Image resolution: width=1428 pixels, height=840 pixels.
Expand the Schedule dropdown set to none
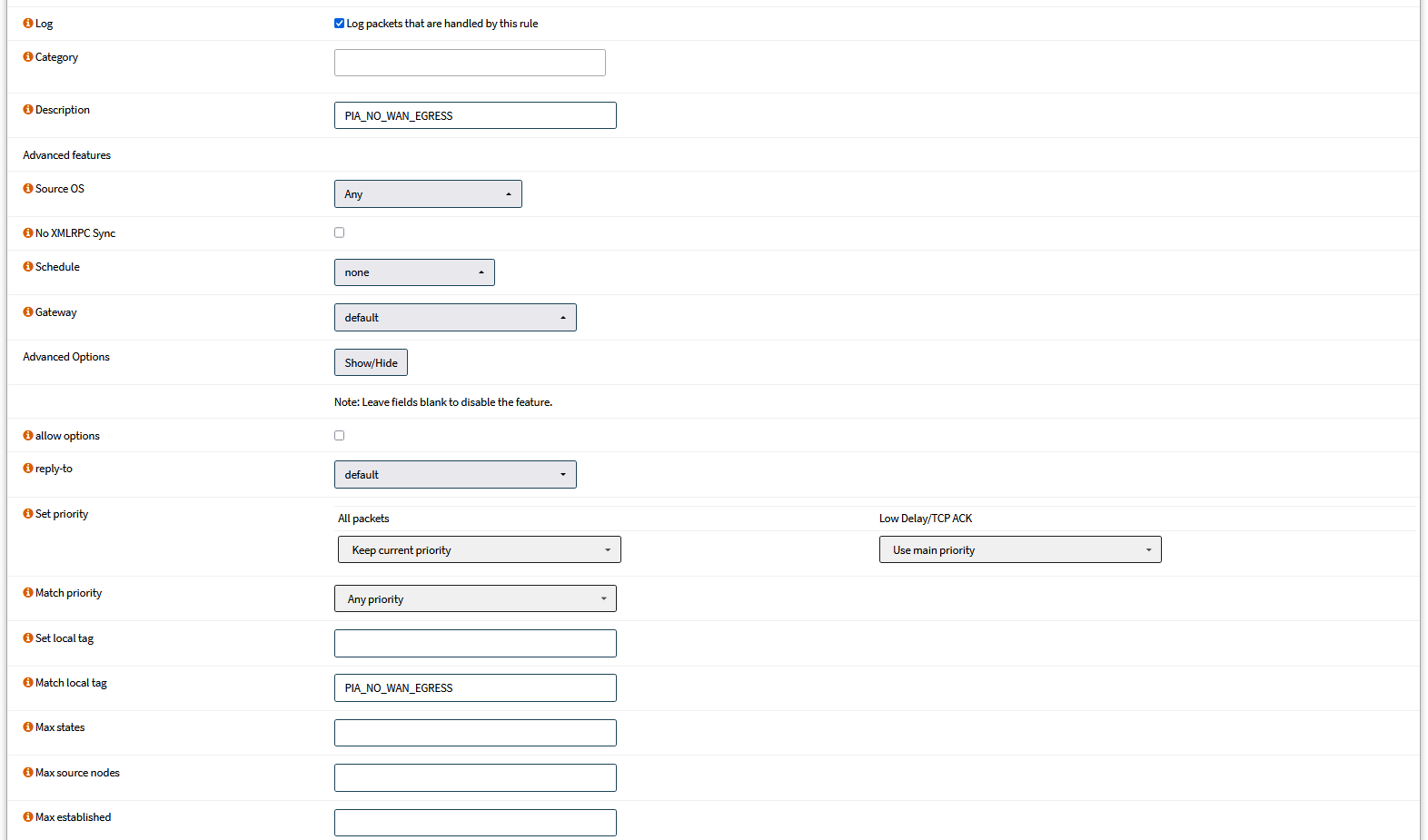point(414,272)
